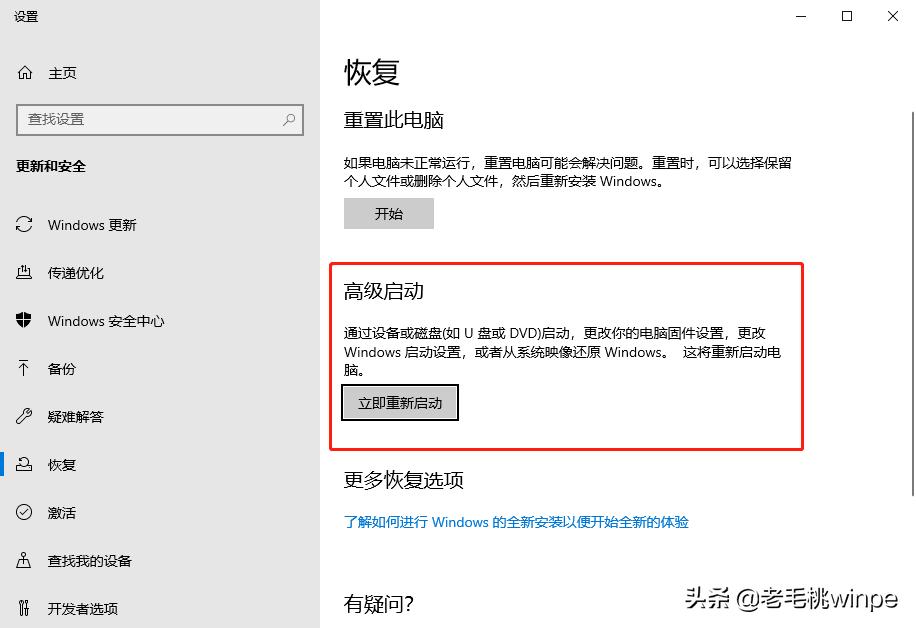The width and height of the screenshot is (916, 628).
Task: Open 疑难解答 from the sidebar
Action: click(x=75, y=417)
